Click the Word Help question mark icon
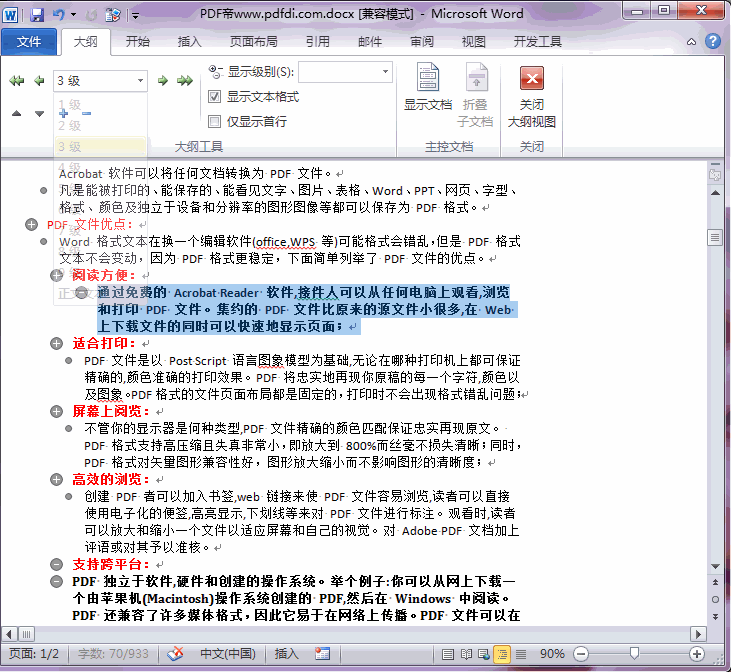 pyautogui.click(x=712, y=42)
